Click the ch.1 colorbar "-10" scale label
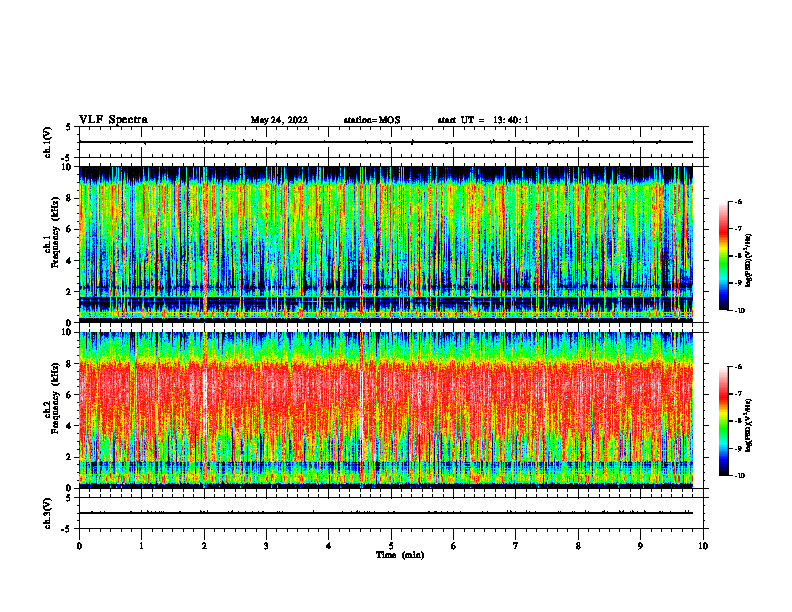 coord(739,311)
